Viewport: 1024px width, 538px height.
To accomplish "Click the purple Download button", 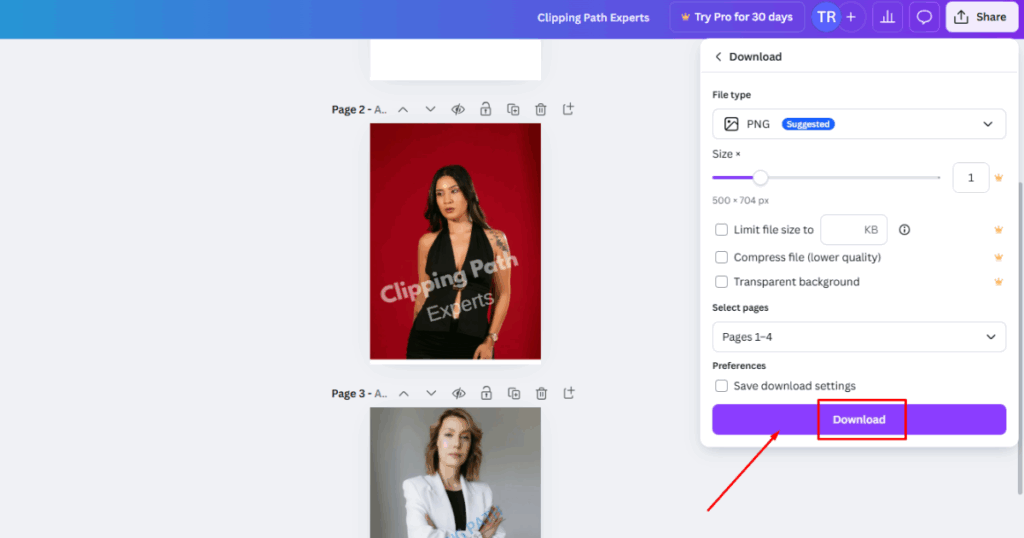I will tap(859, 419).
